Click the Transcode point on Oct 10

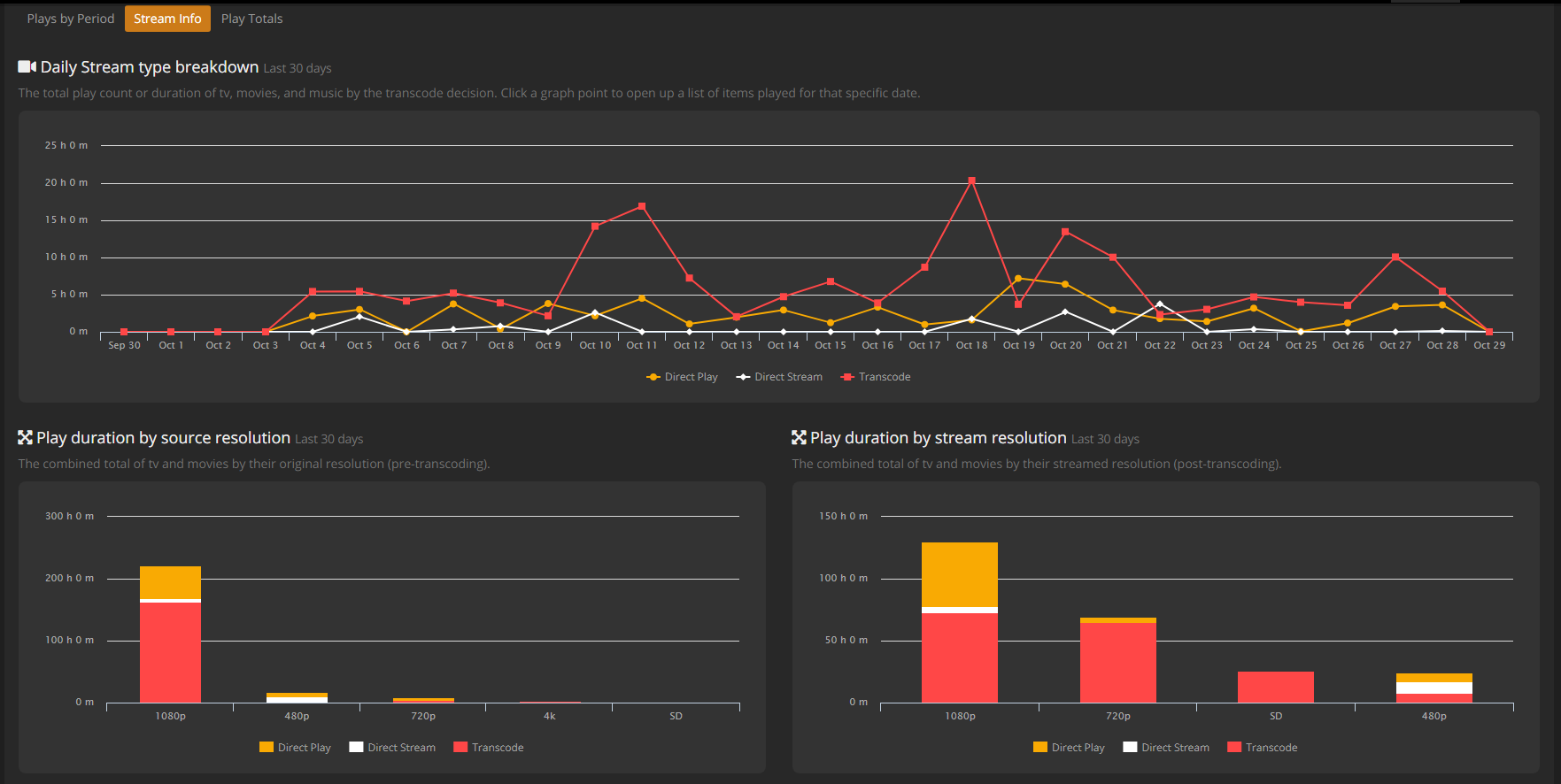[595, 227]
